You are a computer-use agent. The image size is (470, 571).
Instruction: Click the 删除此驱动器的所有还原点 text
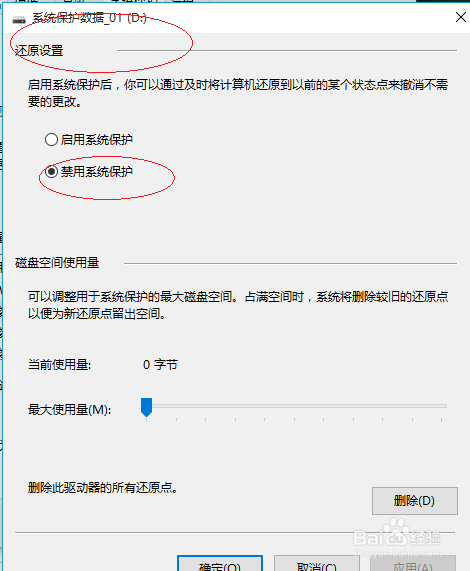click(103, 488)
